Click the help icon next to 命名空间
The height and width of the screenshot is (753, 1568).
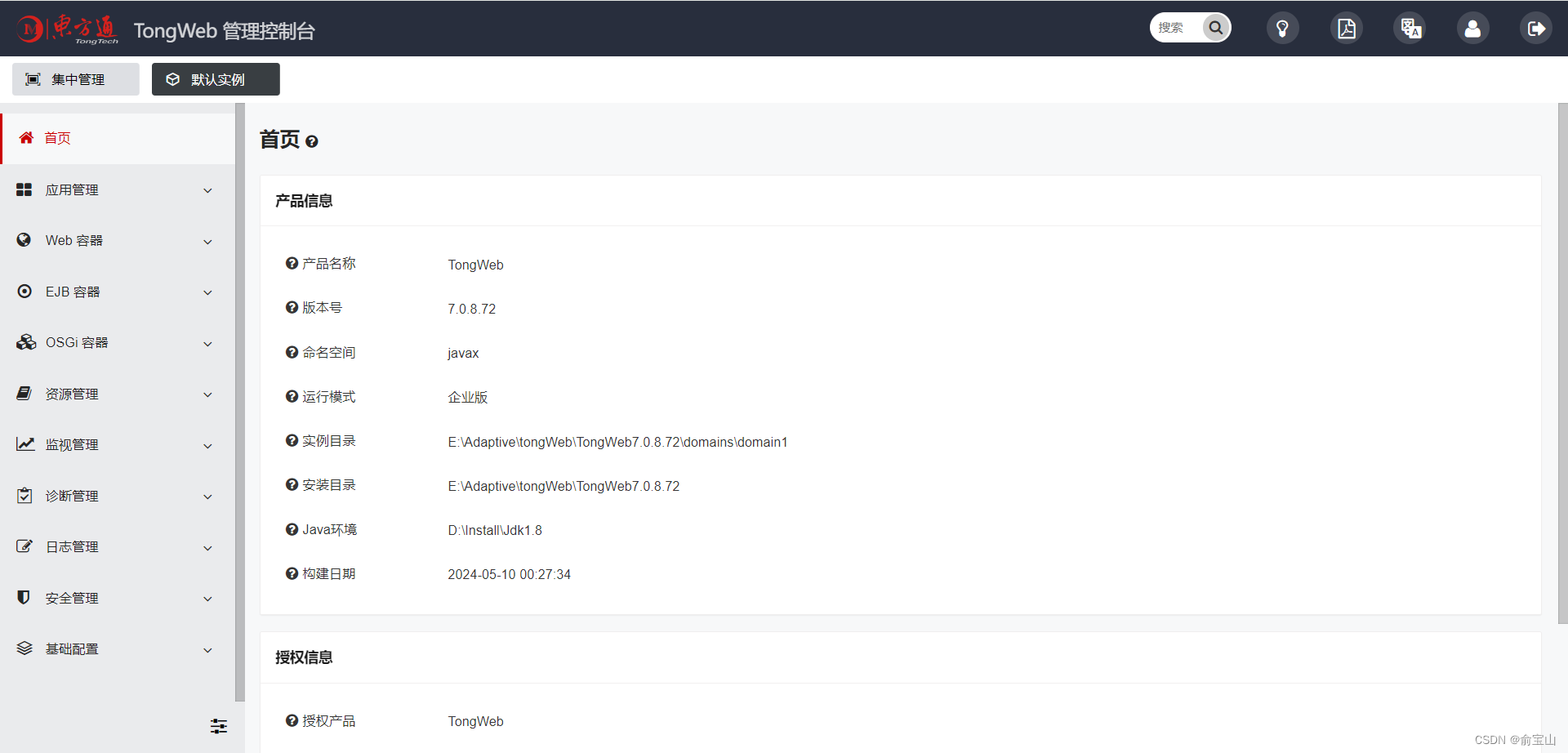292,352
